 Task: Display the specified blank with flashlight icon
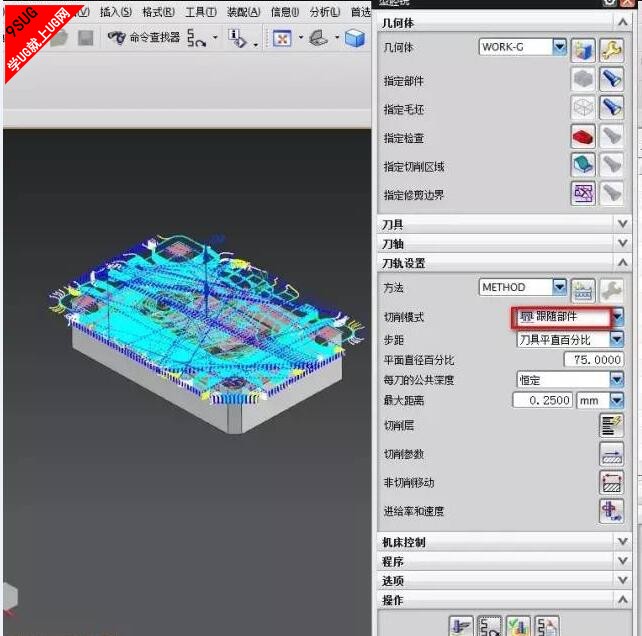[x=612, y=108]
